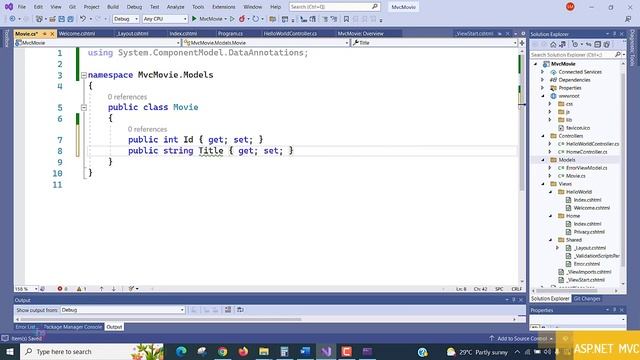Open Microsoft Edge from the taskbar
640x360 pixels.
181,351
